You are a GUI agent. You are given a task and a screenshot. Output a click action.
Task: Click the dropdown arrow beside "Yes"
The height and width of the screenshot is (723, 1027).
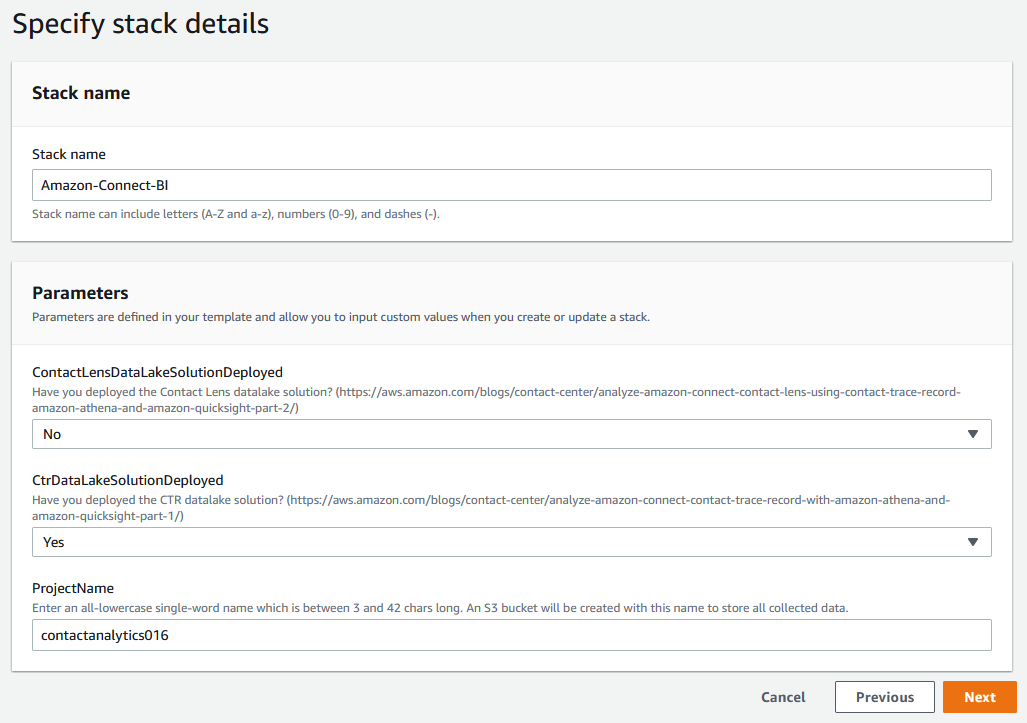(973, 542)
